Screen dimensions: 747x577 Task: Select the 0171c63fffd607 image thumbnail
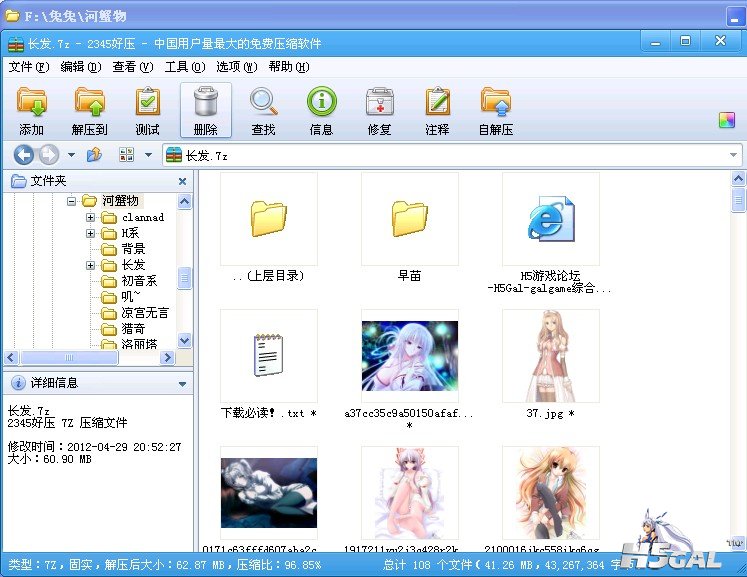[269, 493]
